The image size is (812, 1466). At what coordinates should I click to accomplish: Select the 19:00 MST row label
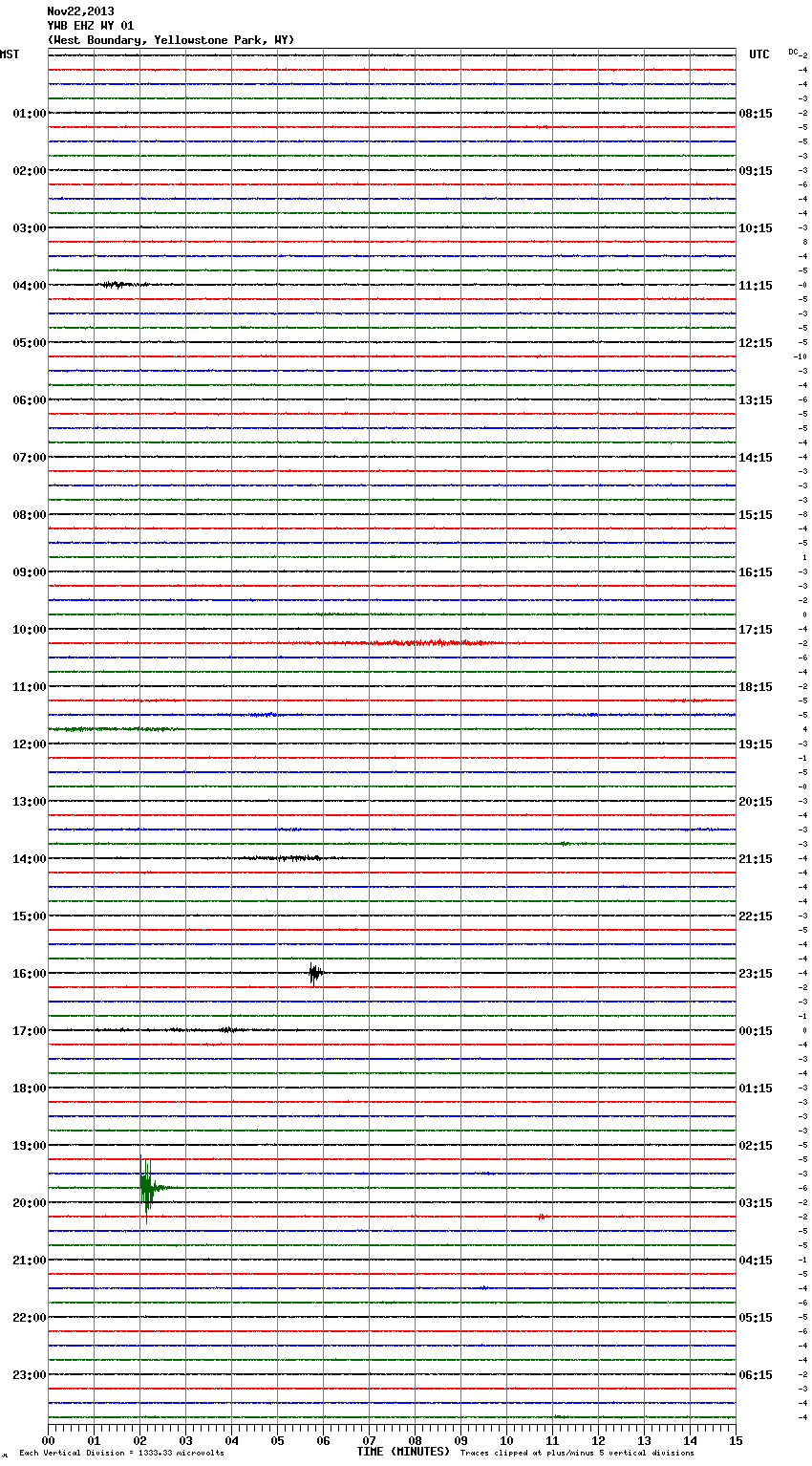click(29, 1146)
